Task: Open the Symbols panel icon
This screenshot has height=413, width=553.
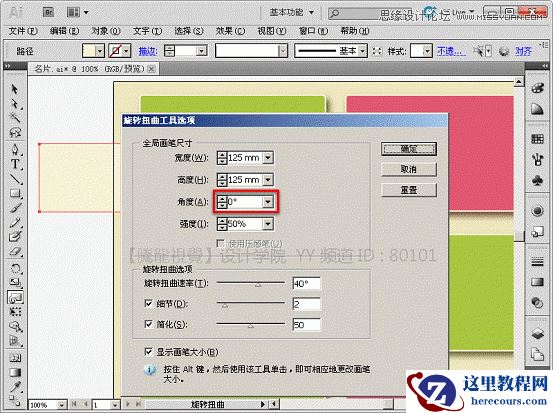Action: point(537,181)
